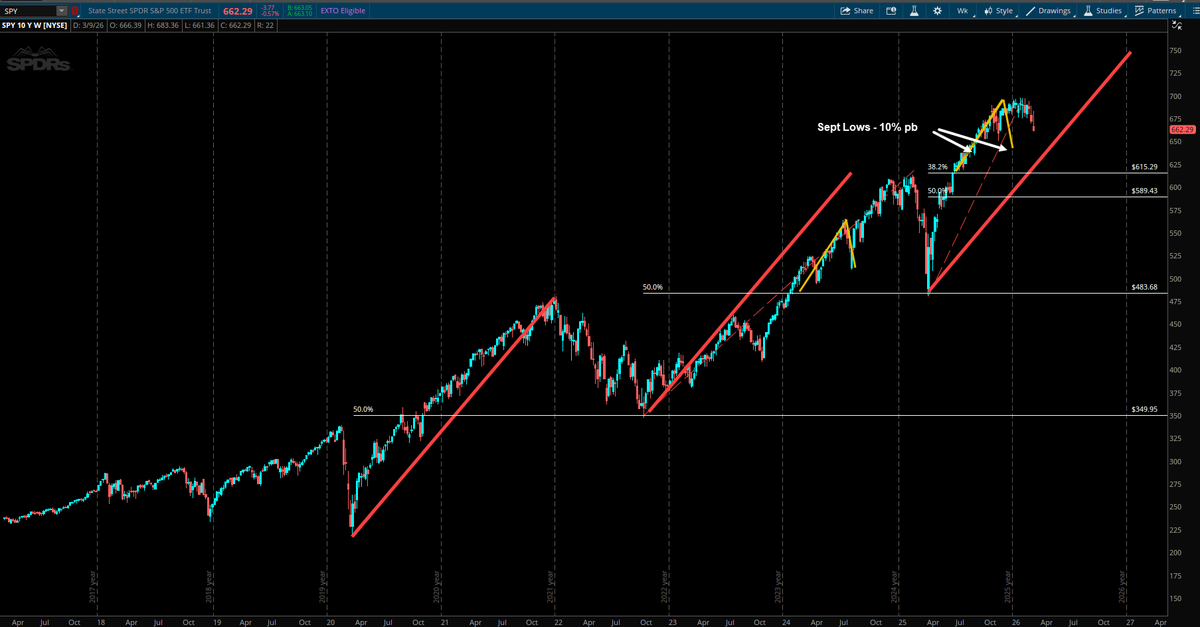Open the Studies menu
The image size is (1200, 627).
pyautogui.click(x=1103, y=11)
